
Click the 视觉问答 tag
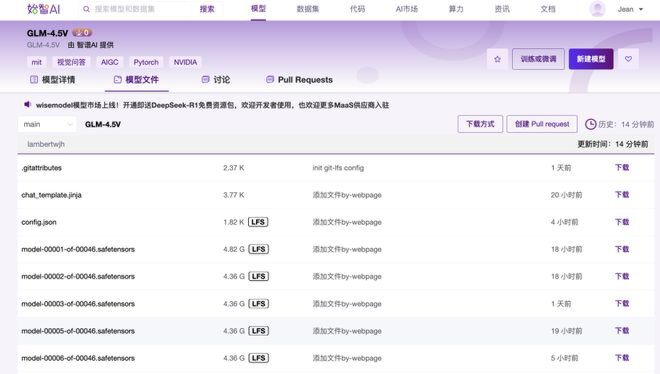tap(71, 62)
